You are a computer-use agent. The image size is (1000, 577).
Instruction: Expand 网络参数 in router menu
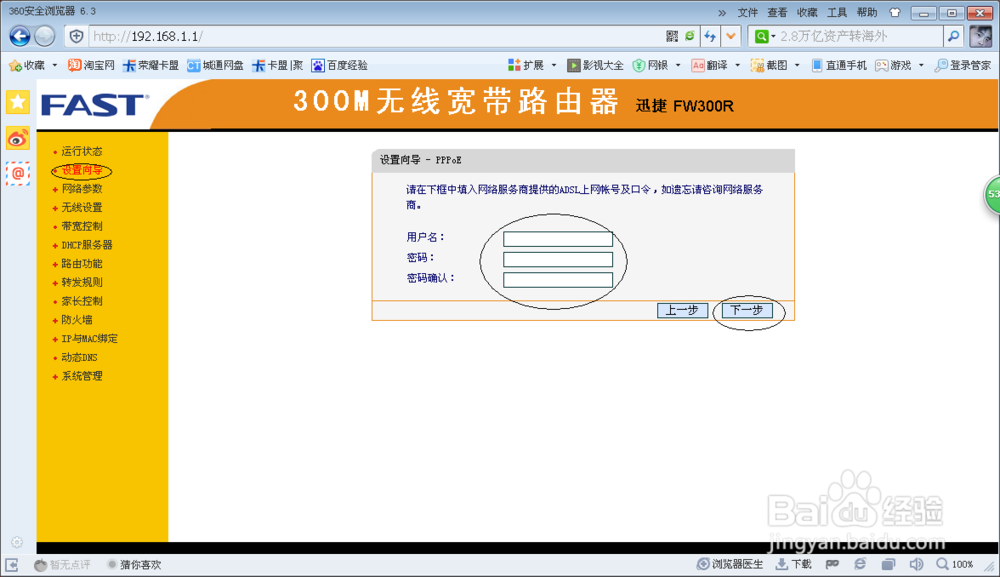(82, 189)
